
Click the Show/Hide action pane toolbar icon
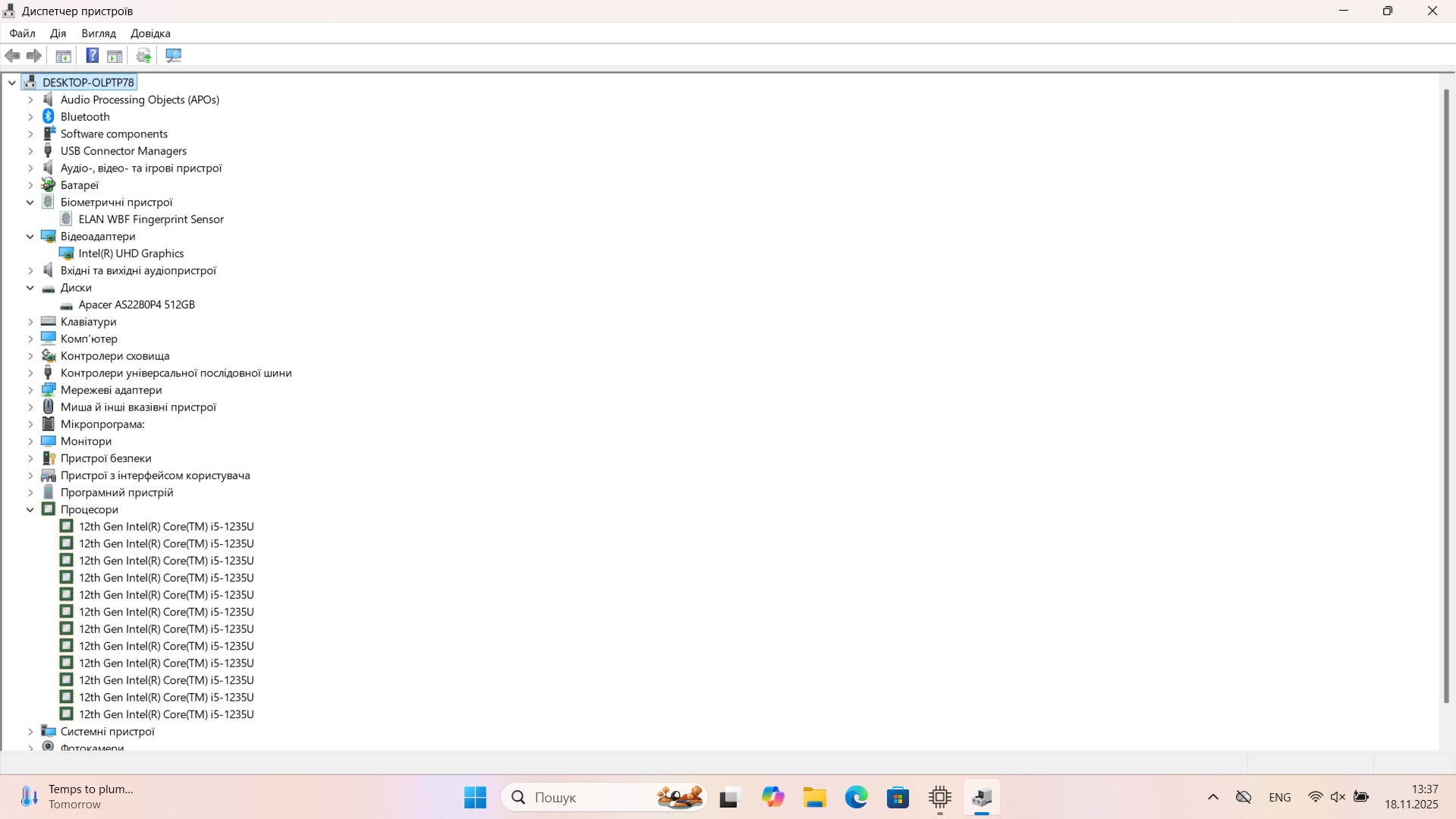115,55
